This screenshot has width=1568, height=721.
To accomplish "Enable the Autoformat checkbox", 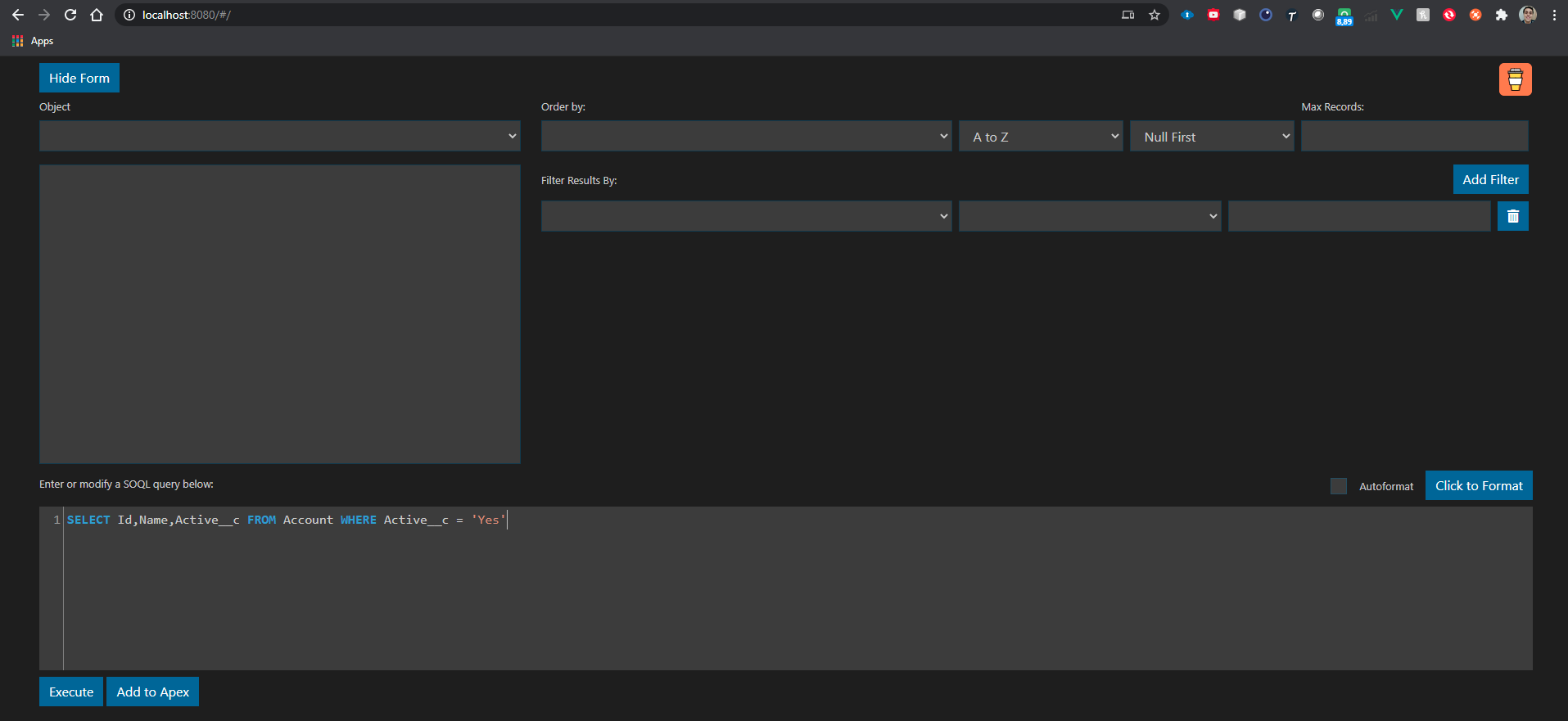I will click(1339, 486).
